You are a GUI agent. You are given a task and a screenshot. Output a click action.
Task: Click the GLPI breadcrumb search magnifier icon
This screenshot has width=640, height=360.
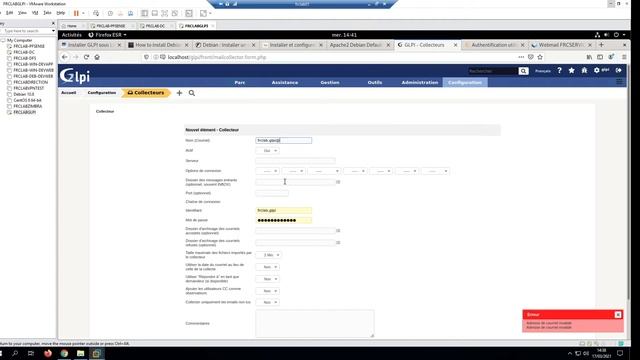pyautogui.click(x=192, y=93)
